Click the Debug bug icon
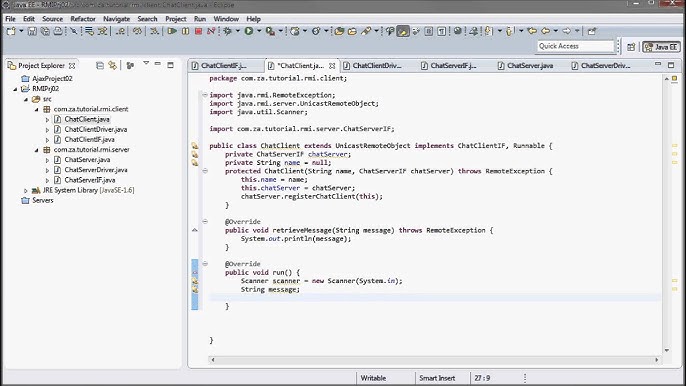 coord(227,31)
